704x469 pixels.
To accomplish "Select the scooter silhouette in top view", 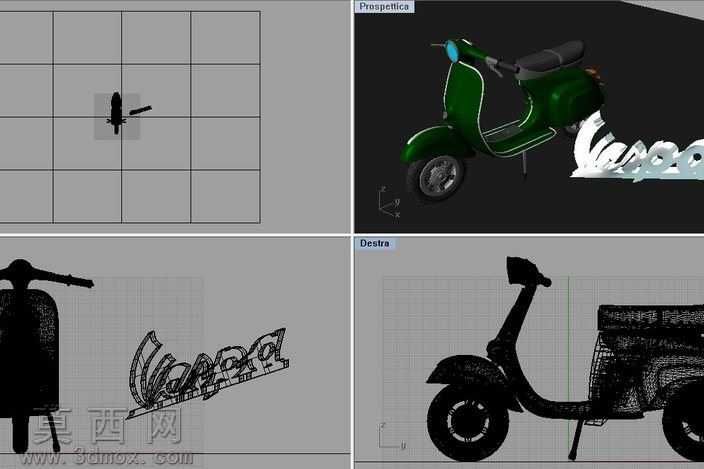I will click(116, 113).
